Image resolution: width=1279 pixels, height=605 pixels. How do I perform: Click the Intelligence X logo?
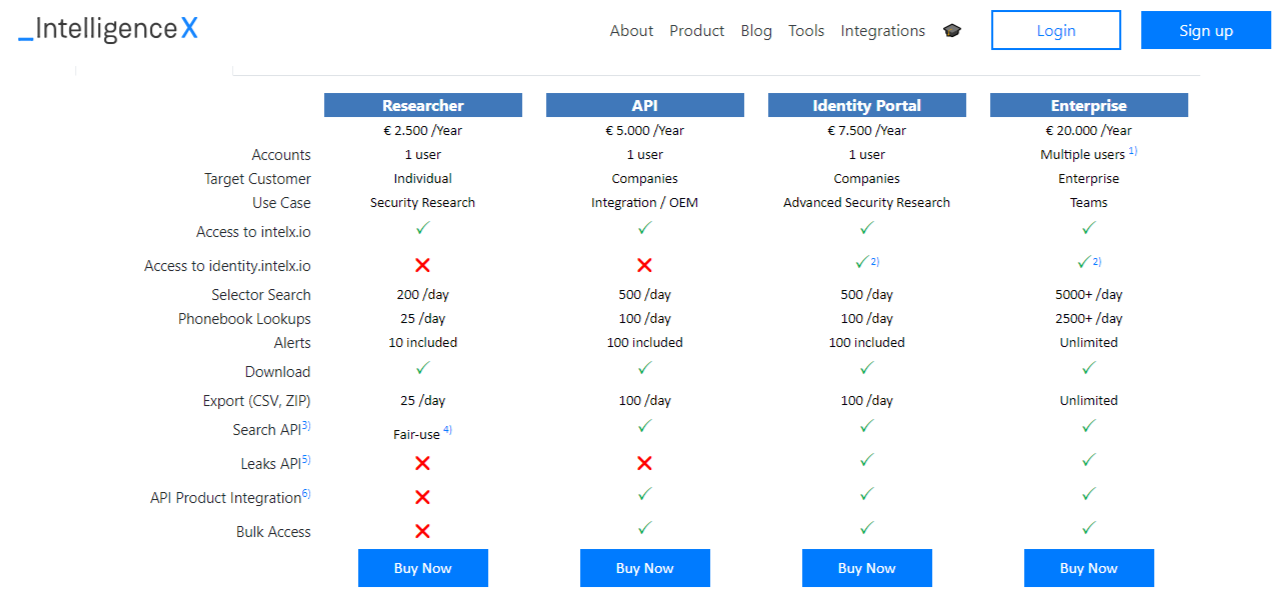[108, 29]
